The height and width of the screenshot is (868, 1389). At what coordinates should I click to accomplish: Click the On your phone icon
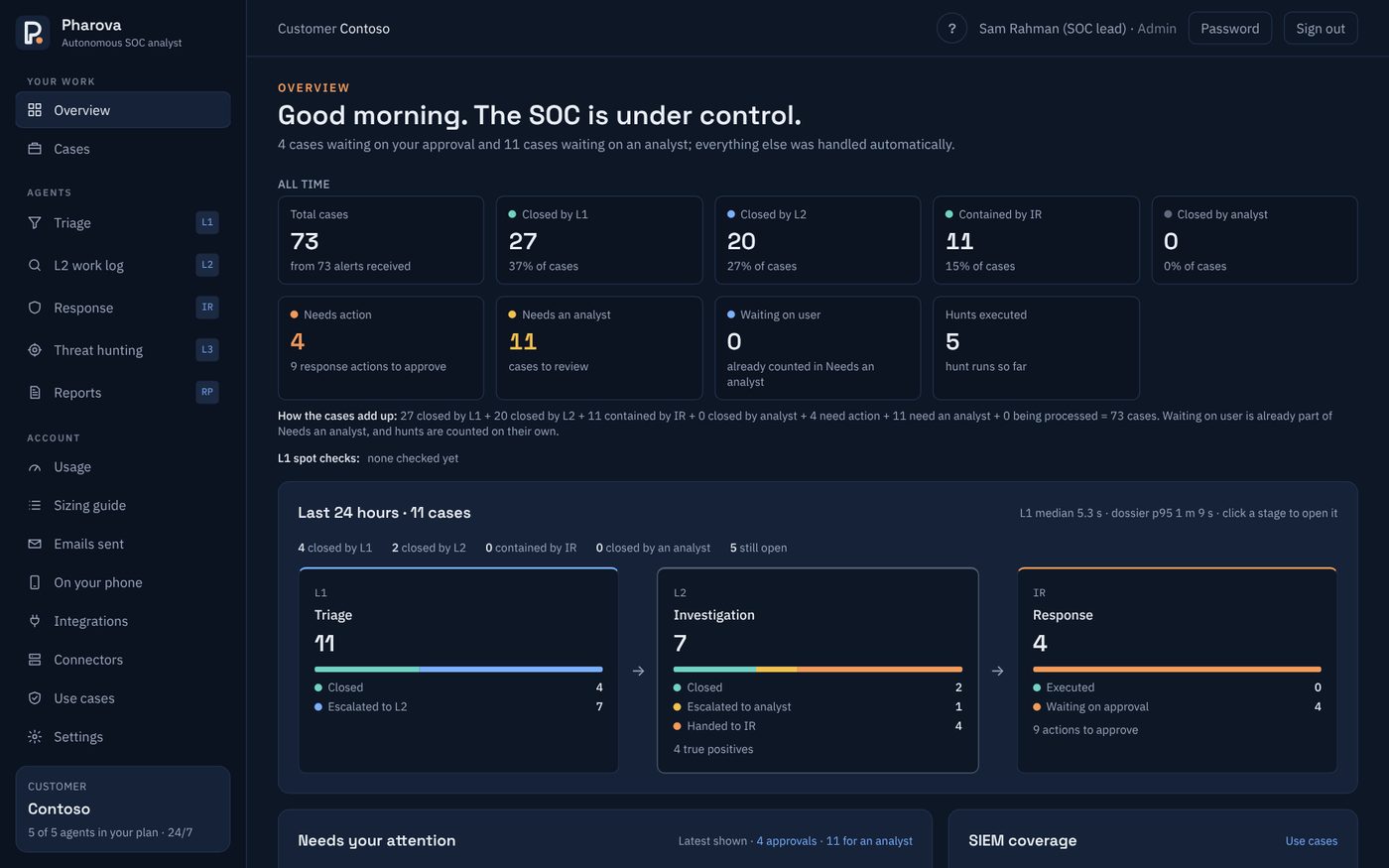(x=35, y=582)
